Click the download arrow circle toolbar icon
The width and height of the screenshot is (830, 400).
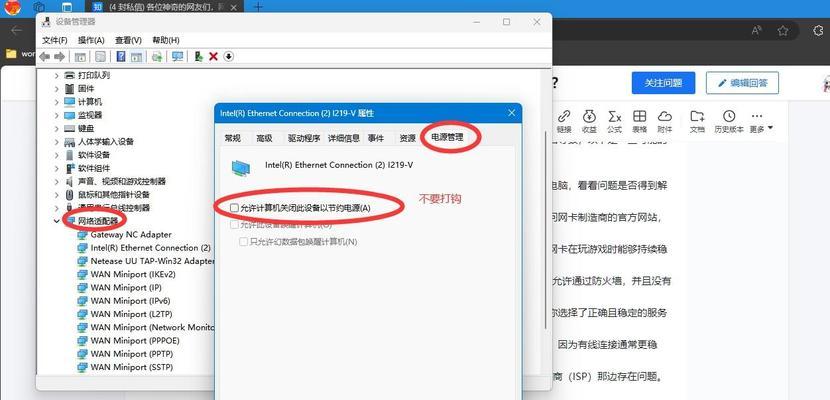(229, 56)
